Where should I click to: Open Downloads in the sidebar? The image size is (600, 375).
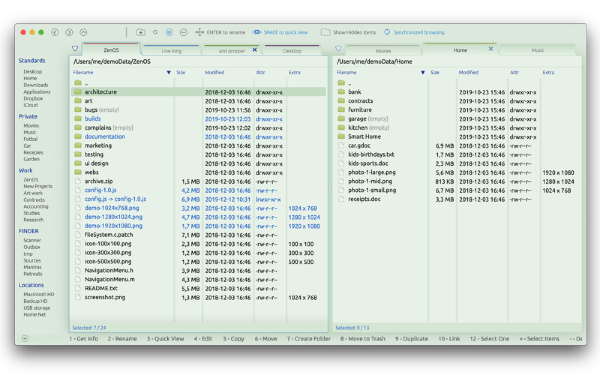pyautogui.click(x=36, y=85)
